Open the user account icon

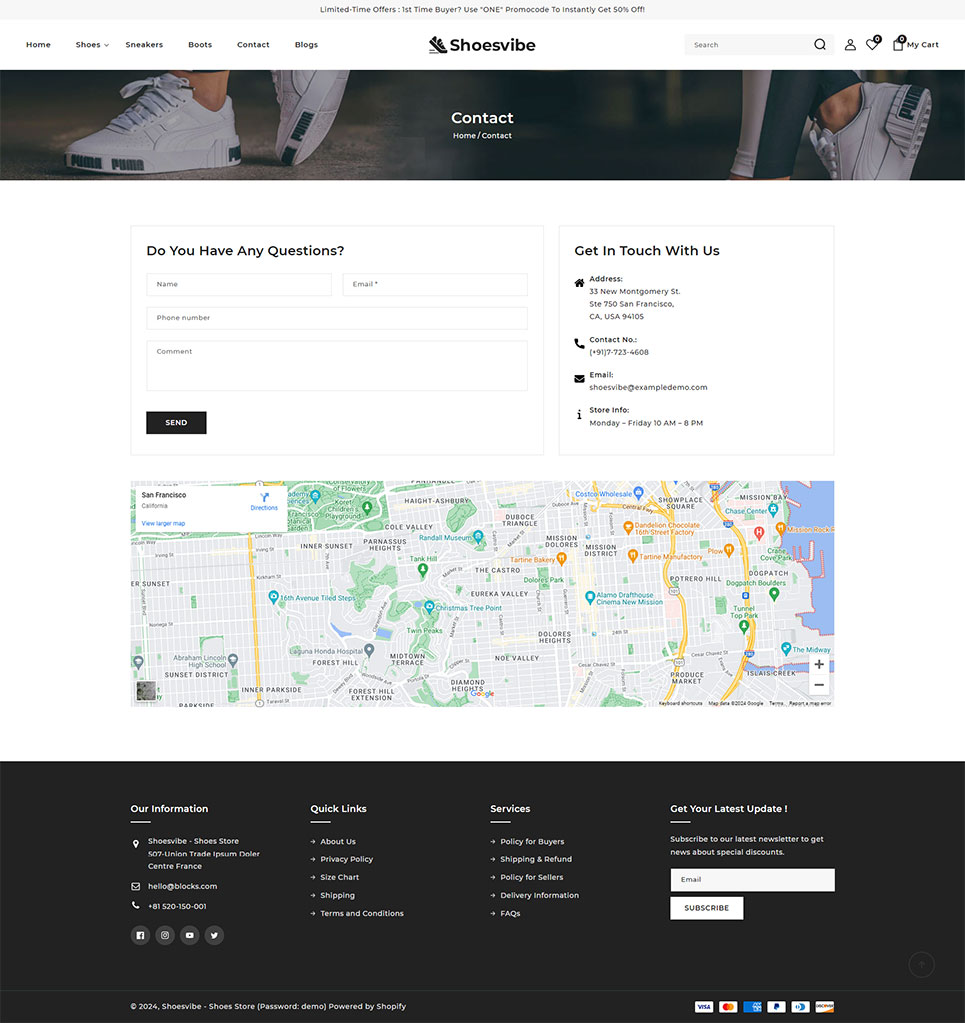pyautogui.click(x=850, y=45)
